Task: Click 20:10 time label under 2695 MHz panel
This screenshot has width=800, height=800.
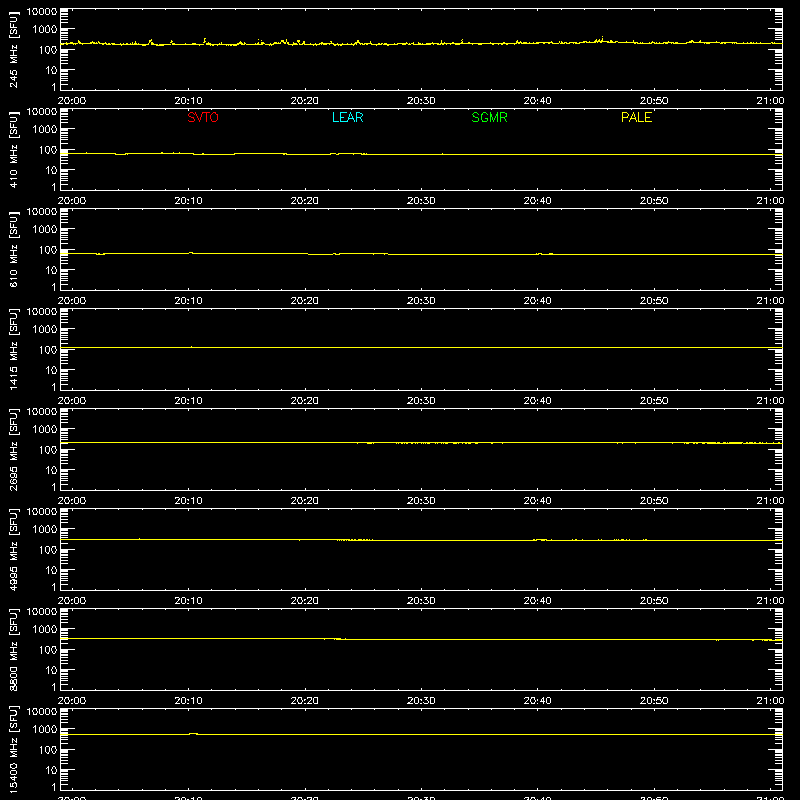Action: click(x=188, y=501)
